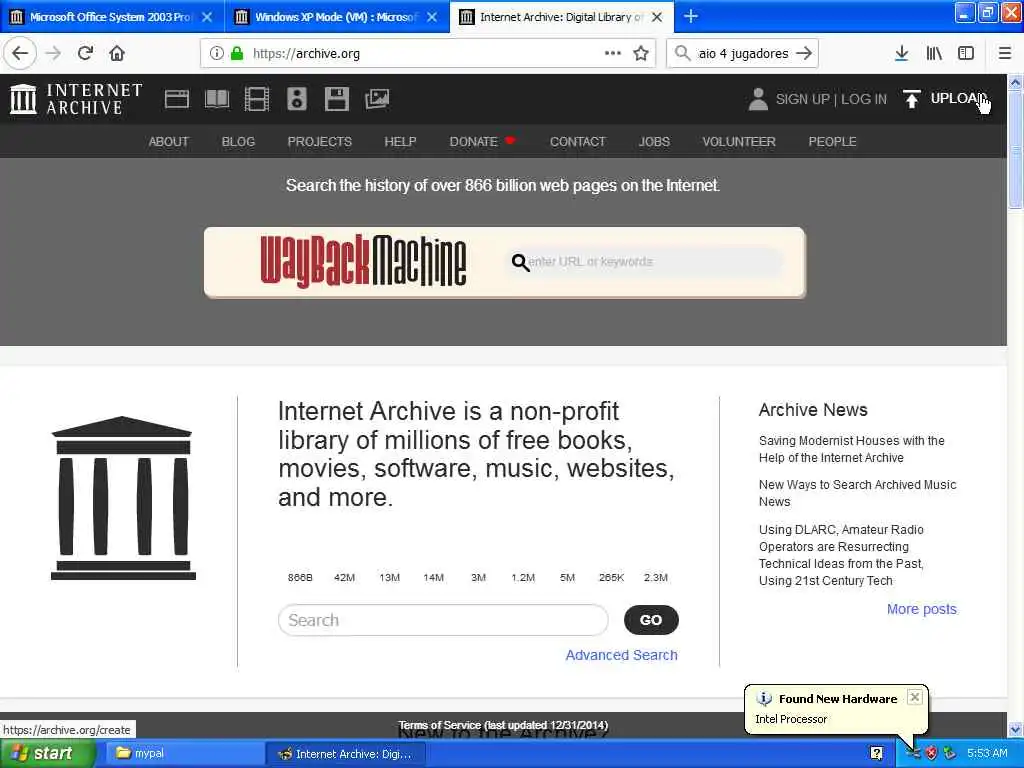Viewport: 1024px width, 768px height.
Task: Click the GO search button
Action: (x=651, y=620)
